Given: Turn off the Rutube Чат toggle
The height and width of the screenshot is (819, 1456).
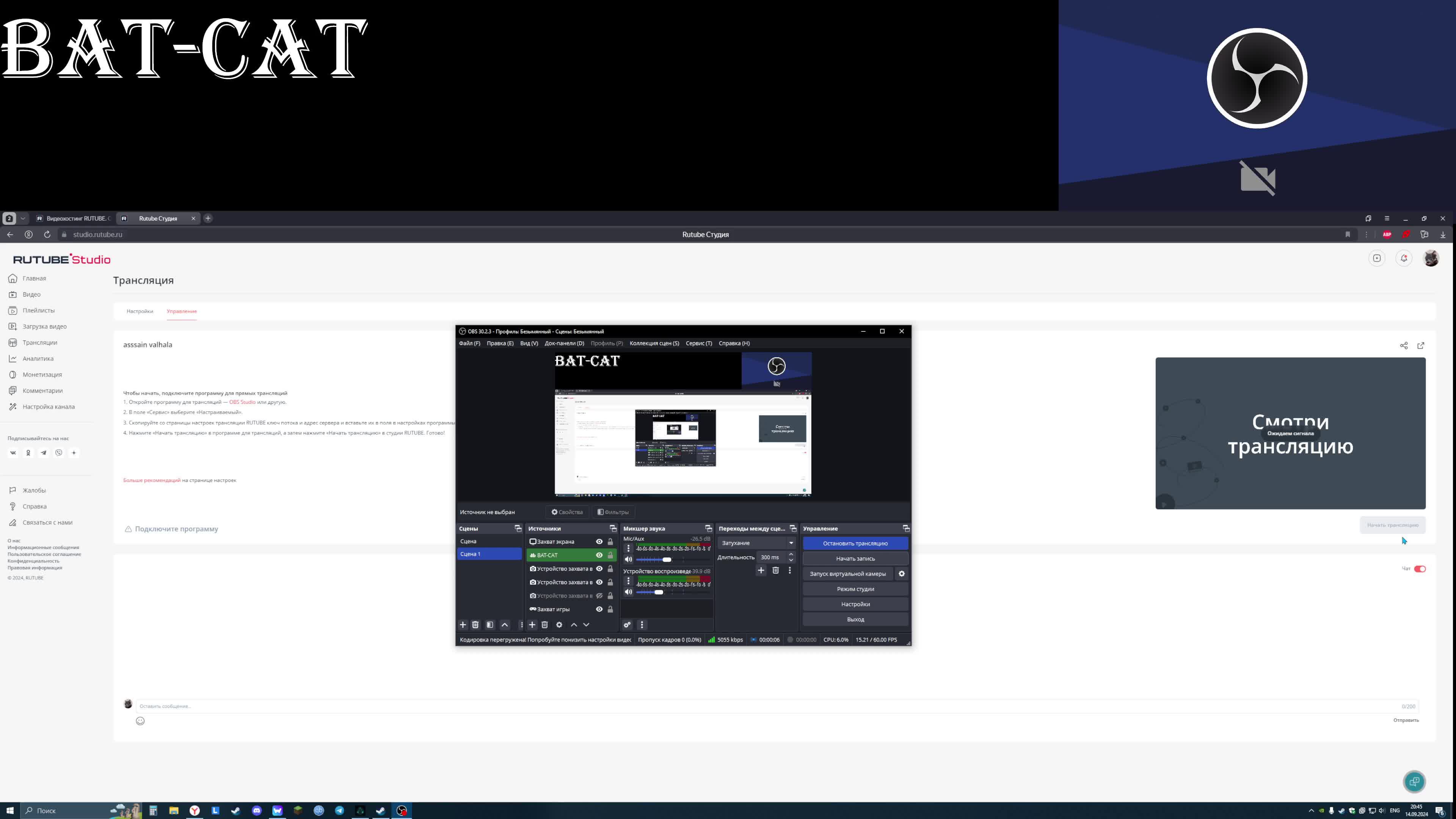Looking at the screenshot, I should tap(1420, 569).
